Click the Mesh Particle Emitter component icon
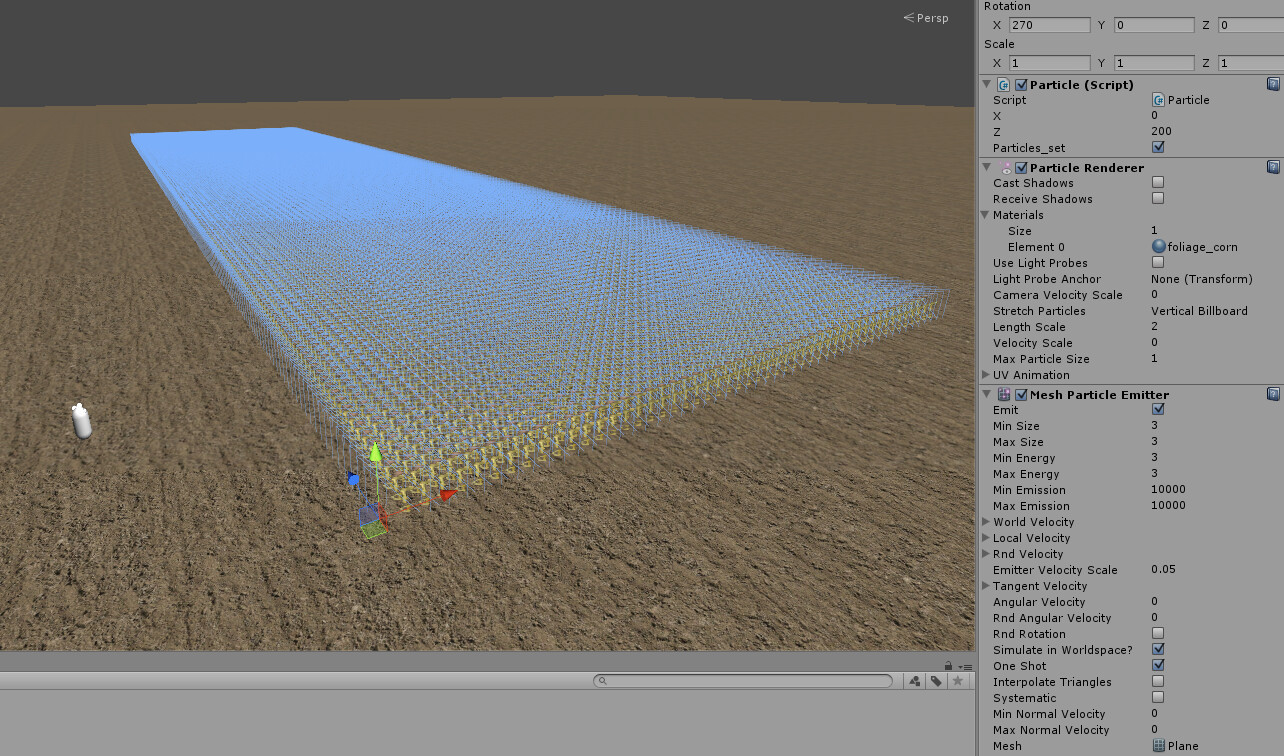Viewport: 1284px width, 756px height. 1003,394
